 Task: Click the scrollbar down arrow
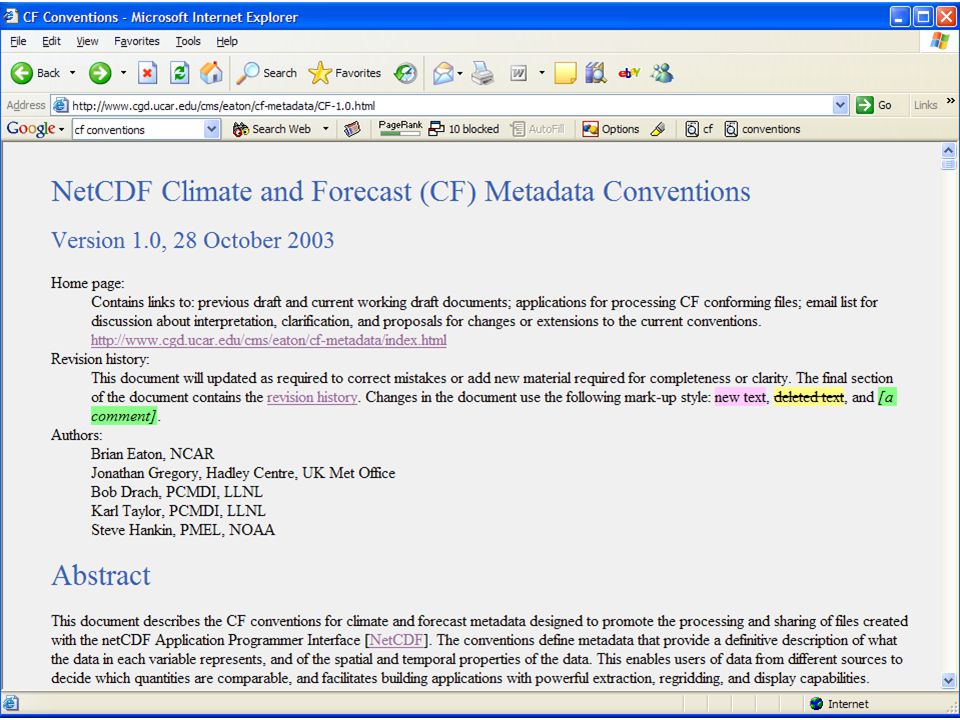pos(948,680)
